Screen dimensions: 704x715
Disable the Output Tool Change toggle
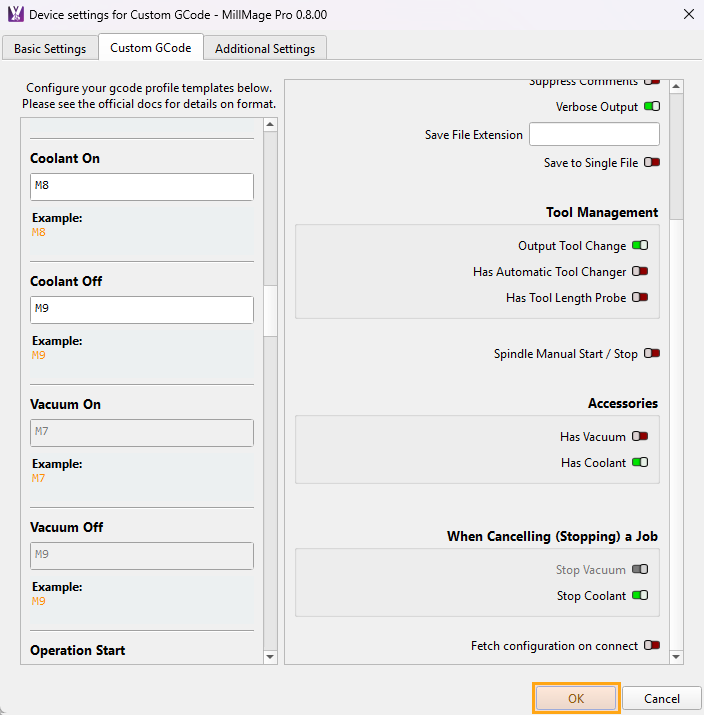coord(640,246)
